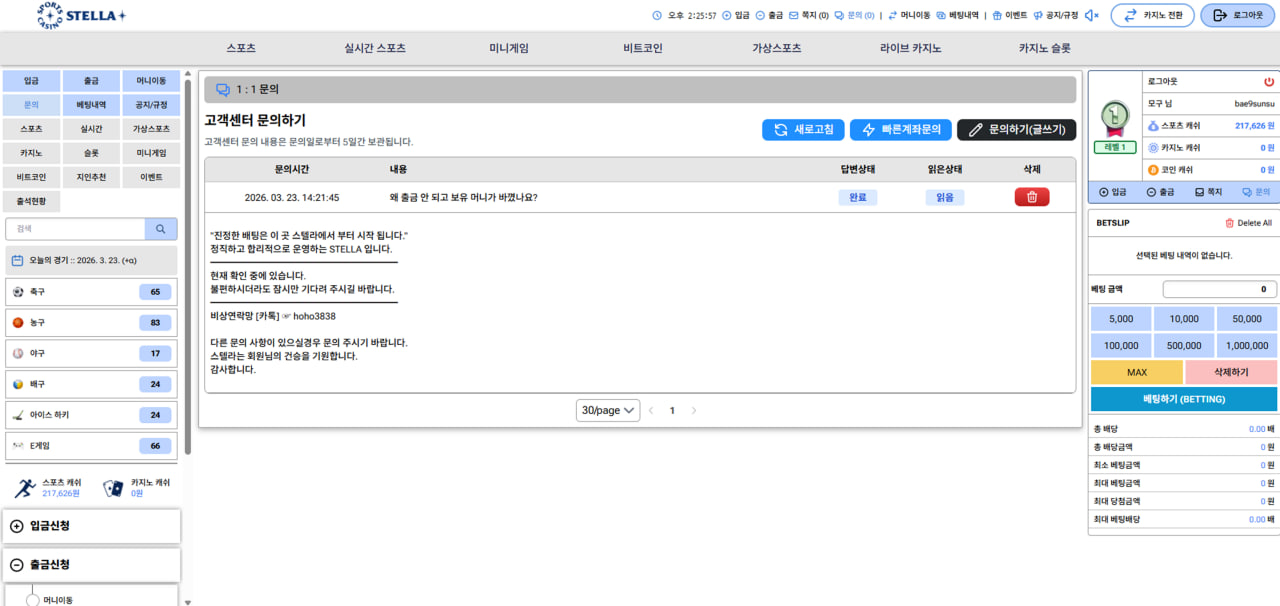Viewport: 1280px width, 606px height.
Task: Click 새로고침 refresh button
Action: [802, 130]
